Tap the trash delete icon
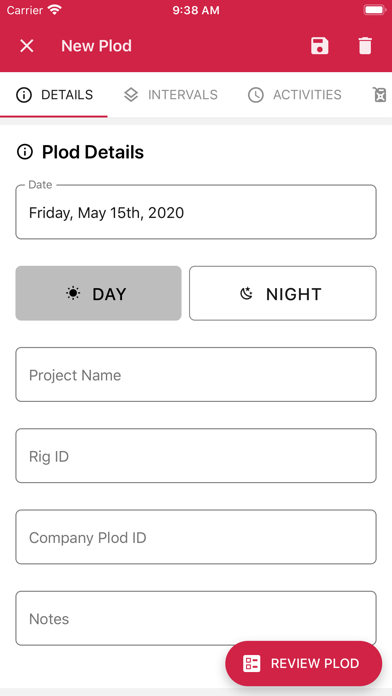392x696 pixels. pyautogui.click(x=365, y=46)
